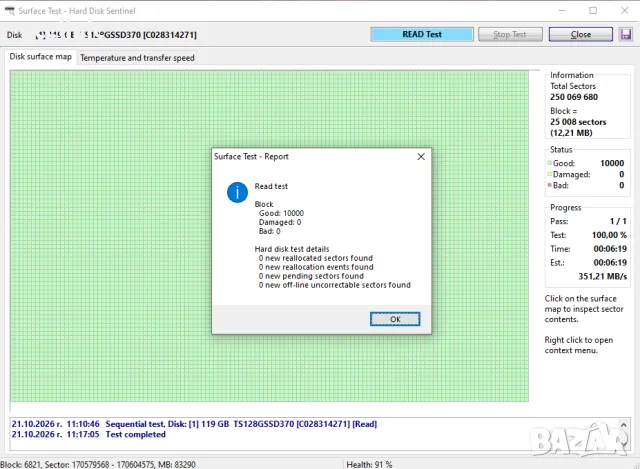Click the Total Sectors value '250 069 680'

pos(574,97)
